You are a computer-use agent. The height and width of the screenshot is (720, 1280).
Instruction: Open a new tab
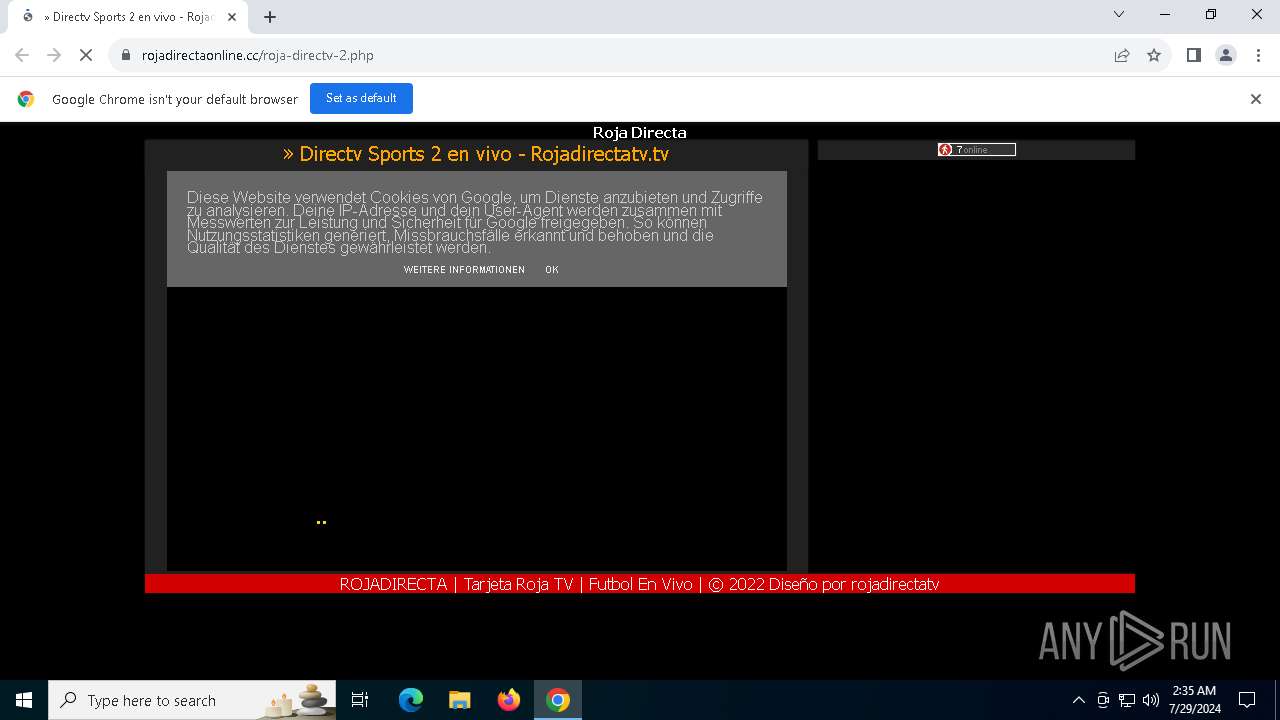(270, 16)
